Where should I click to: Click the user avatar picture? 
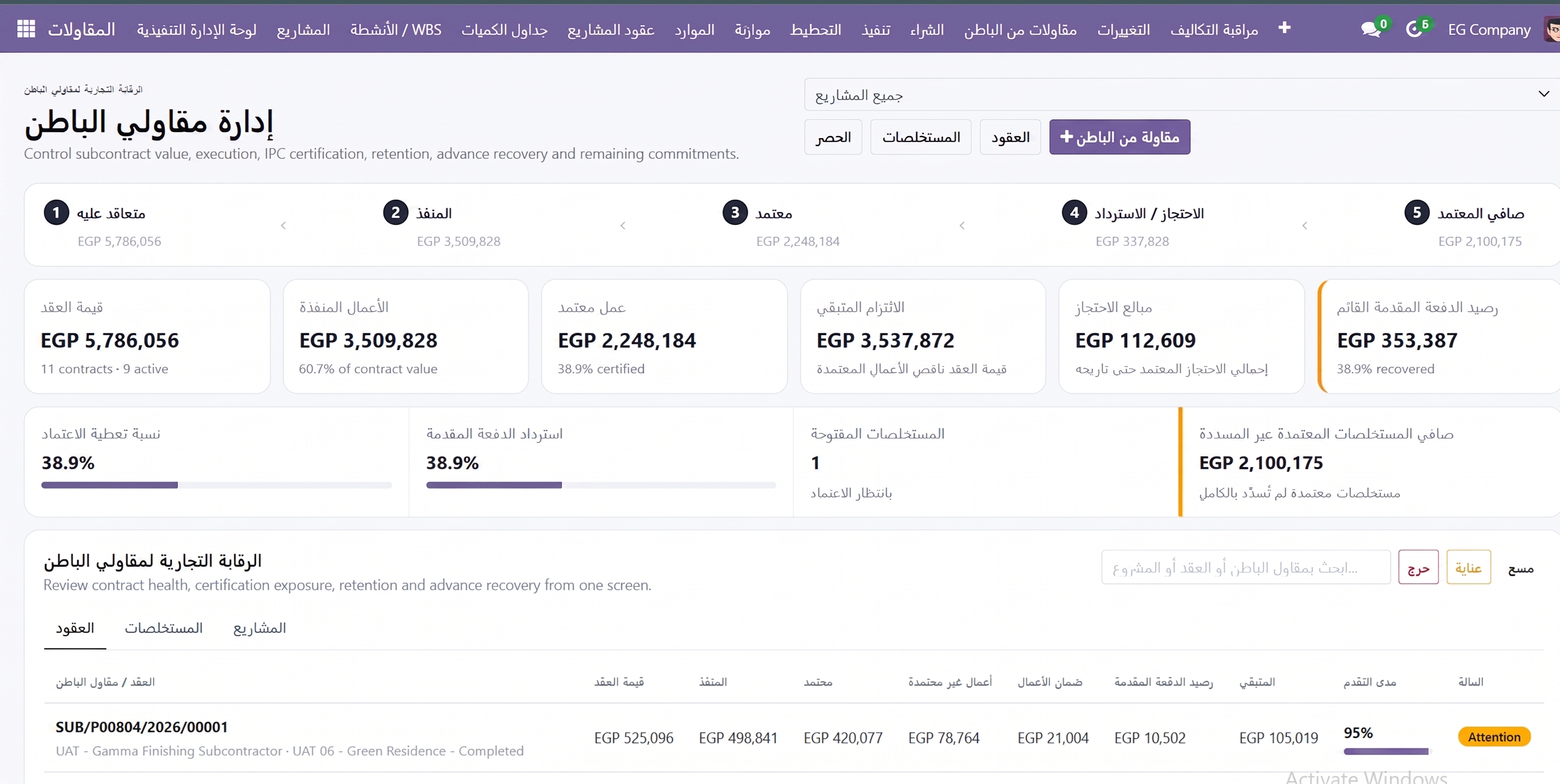1551,29
